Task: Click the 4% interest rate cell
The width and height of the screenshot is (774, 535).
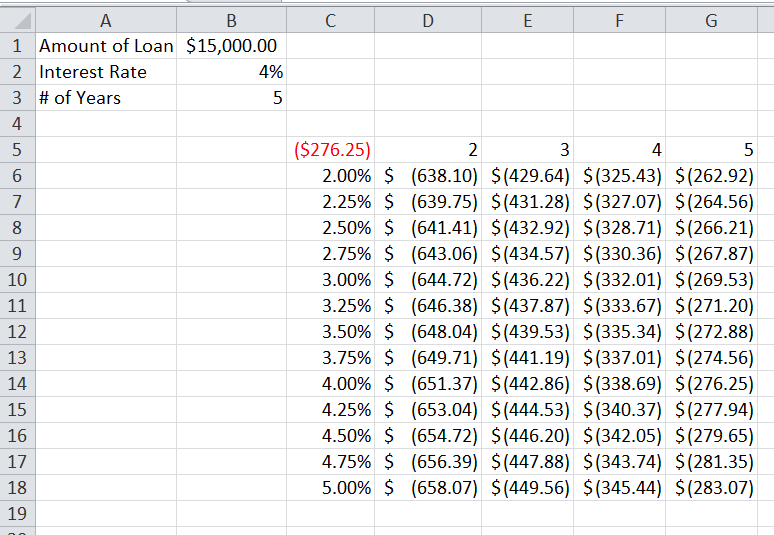Action: (231, 72)
